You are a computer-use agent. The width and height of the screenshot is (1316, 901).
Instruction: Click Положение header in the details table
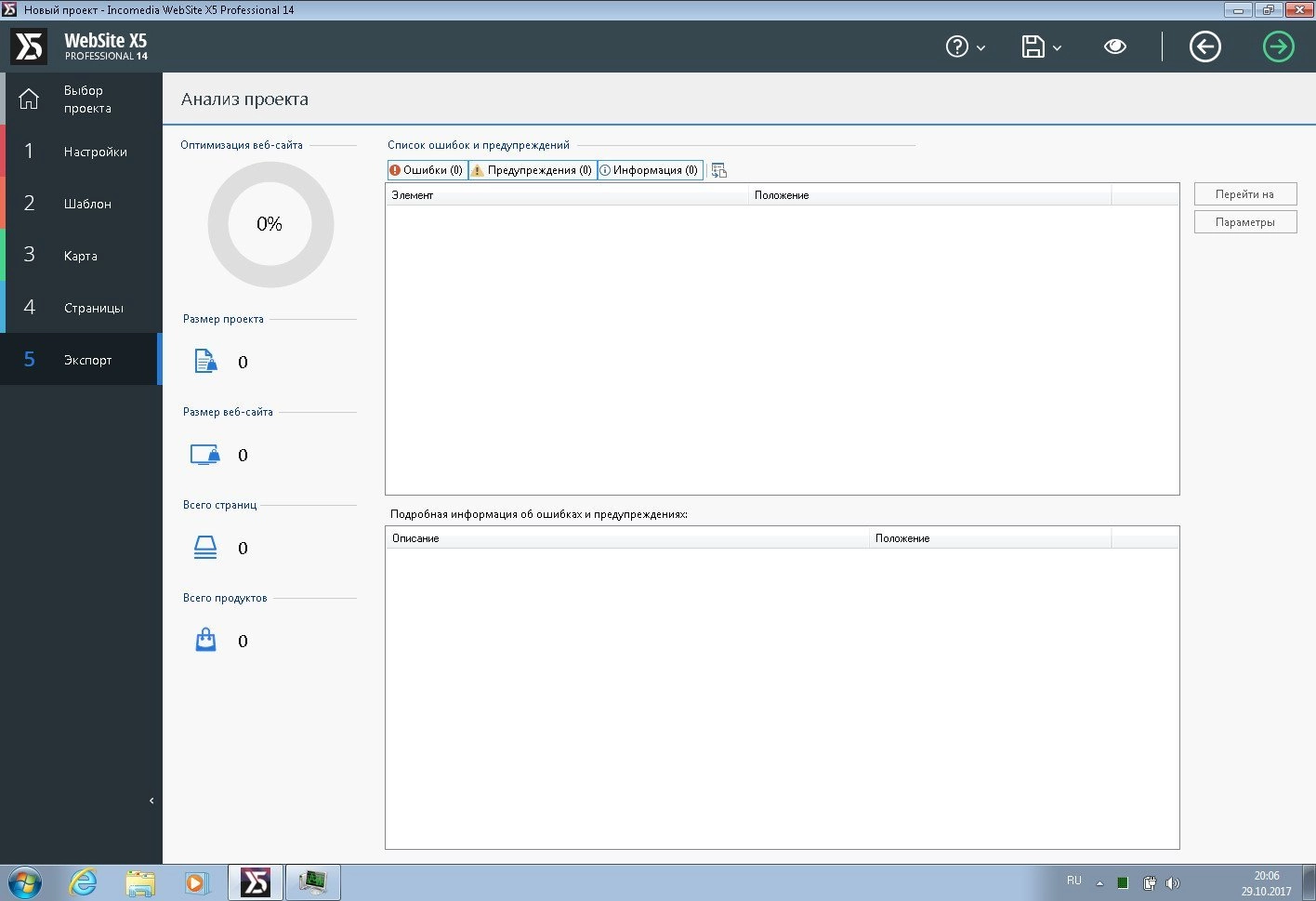pos(991,538)
